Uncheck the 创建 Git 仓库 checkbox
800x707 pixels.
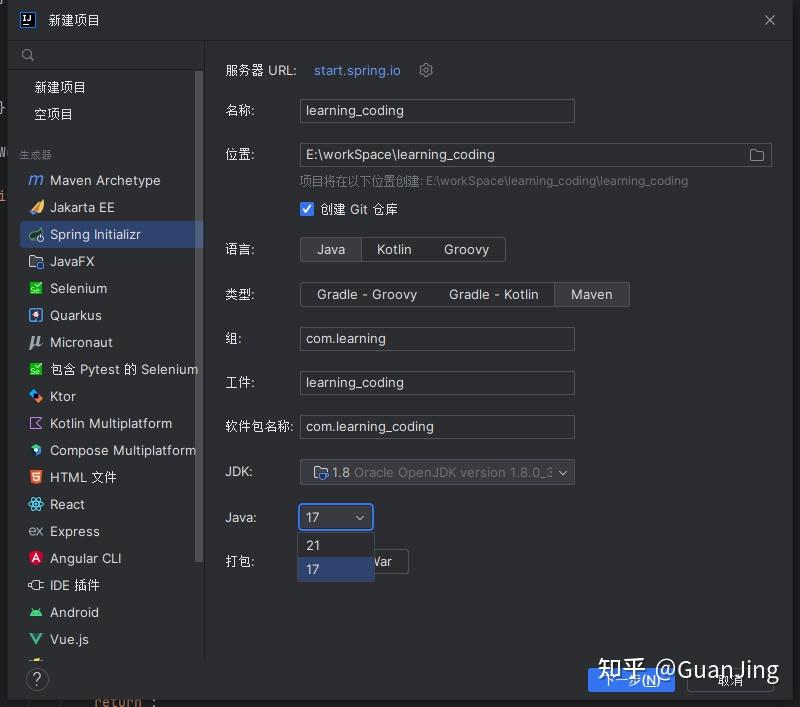pyautogui.click(x=307, y=209)
